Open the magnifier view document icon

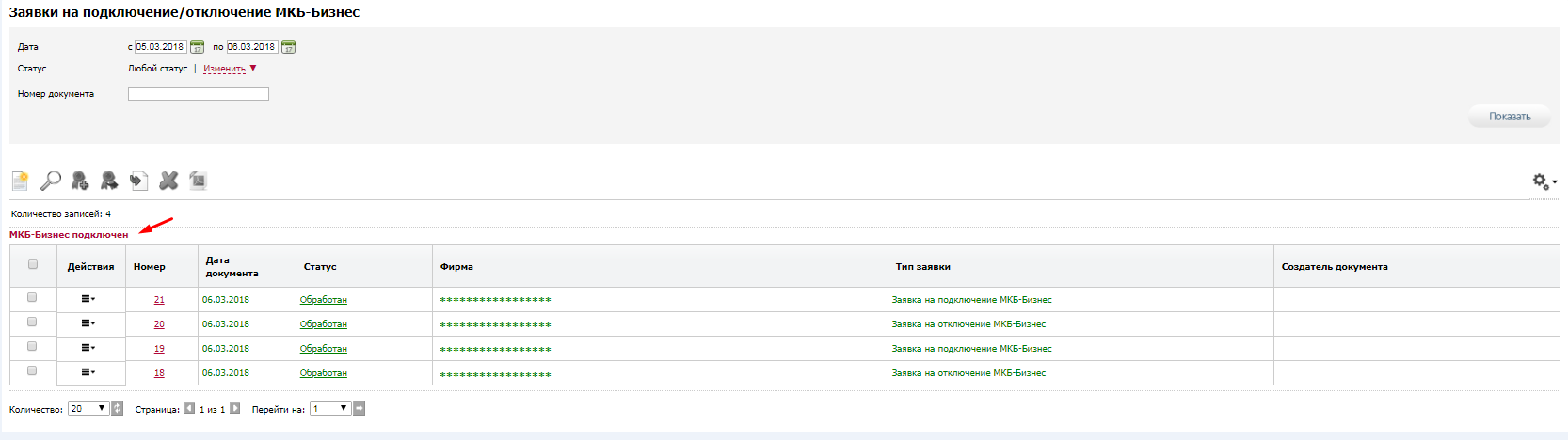(51, 181)
